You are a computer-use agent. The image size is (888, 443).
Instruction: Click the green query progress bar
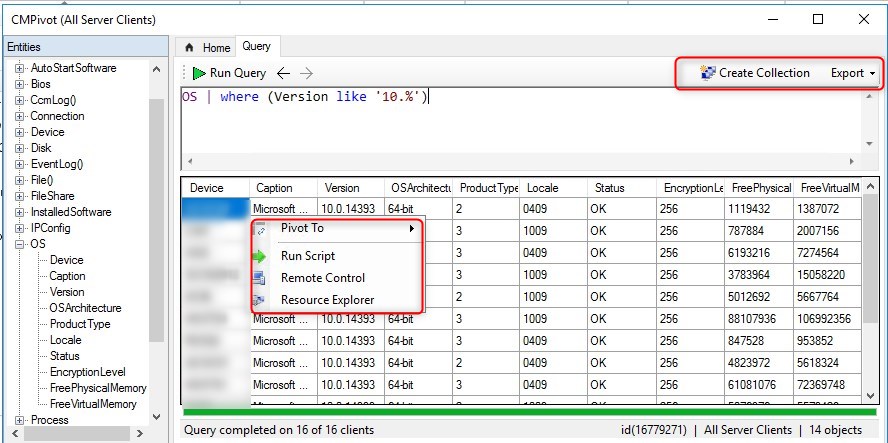pyautogui.click(x=529, y=412)
